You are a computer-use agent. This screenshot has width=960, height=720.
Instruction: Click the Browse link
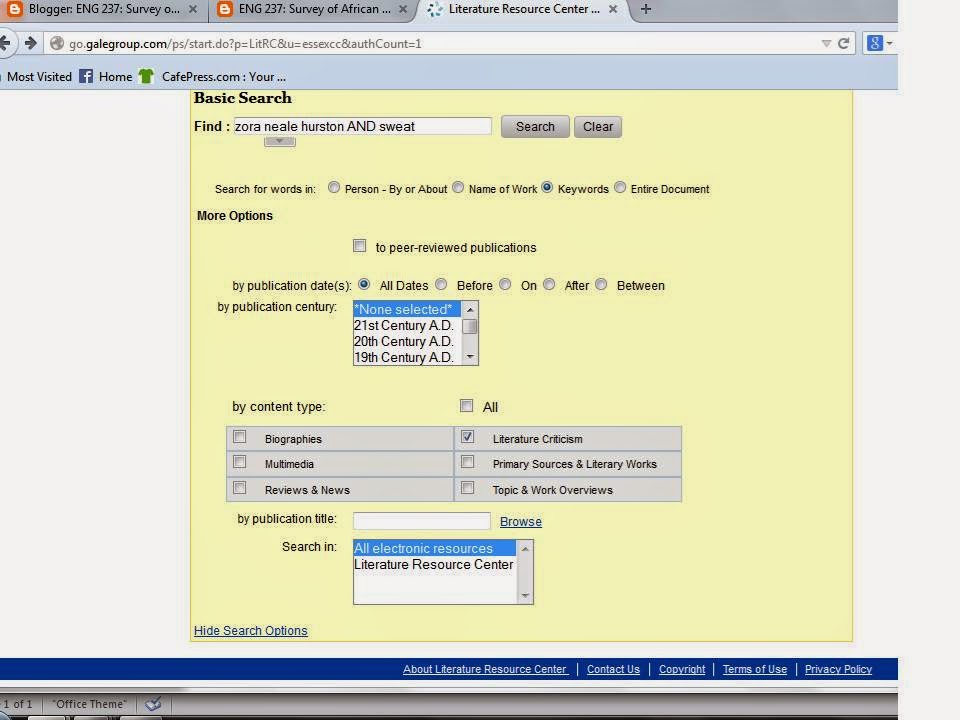[521, 522]
